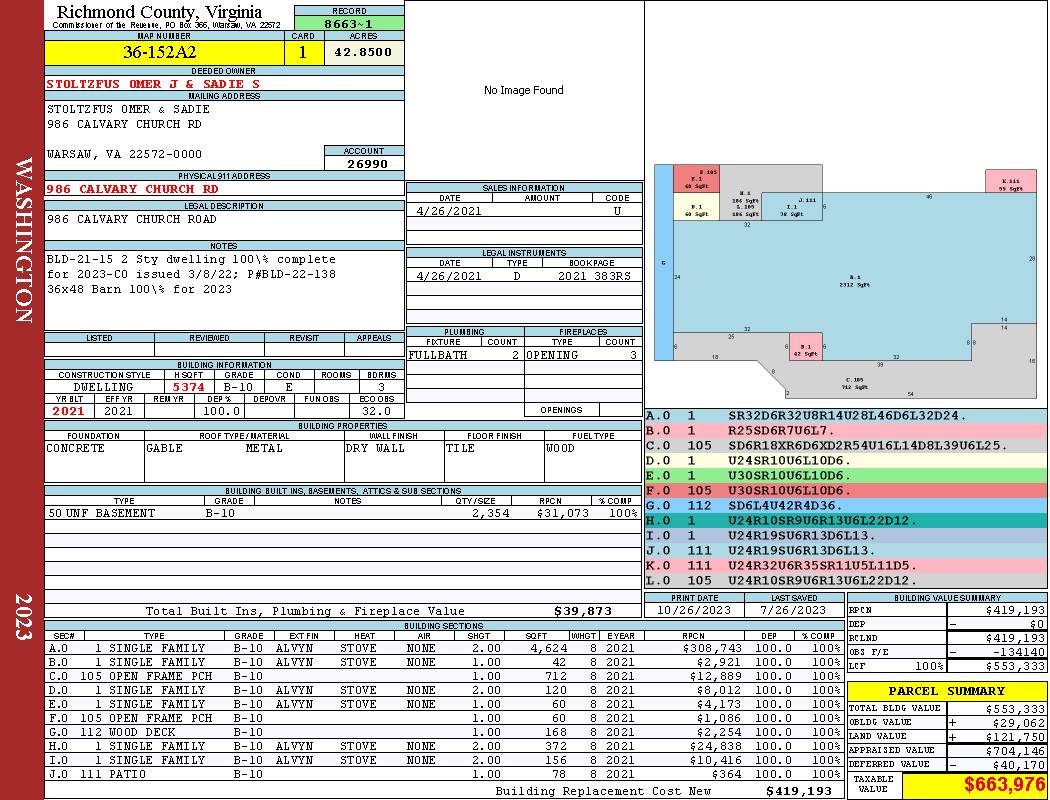This screenshot has height=800, width=1050.
Task: Select physical address 986 CALVARY CHURCH RD in red
Action: pyautogui.click(x=132, y=189)
